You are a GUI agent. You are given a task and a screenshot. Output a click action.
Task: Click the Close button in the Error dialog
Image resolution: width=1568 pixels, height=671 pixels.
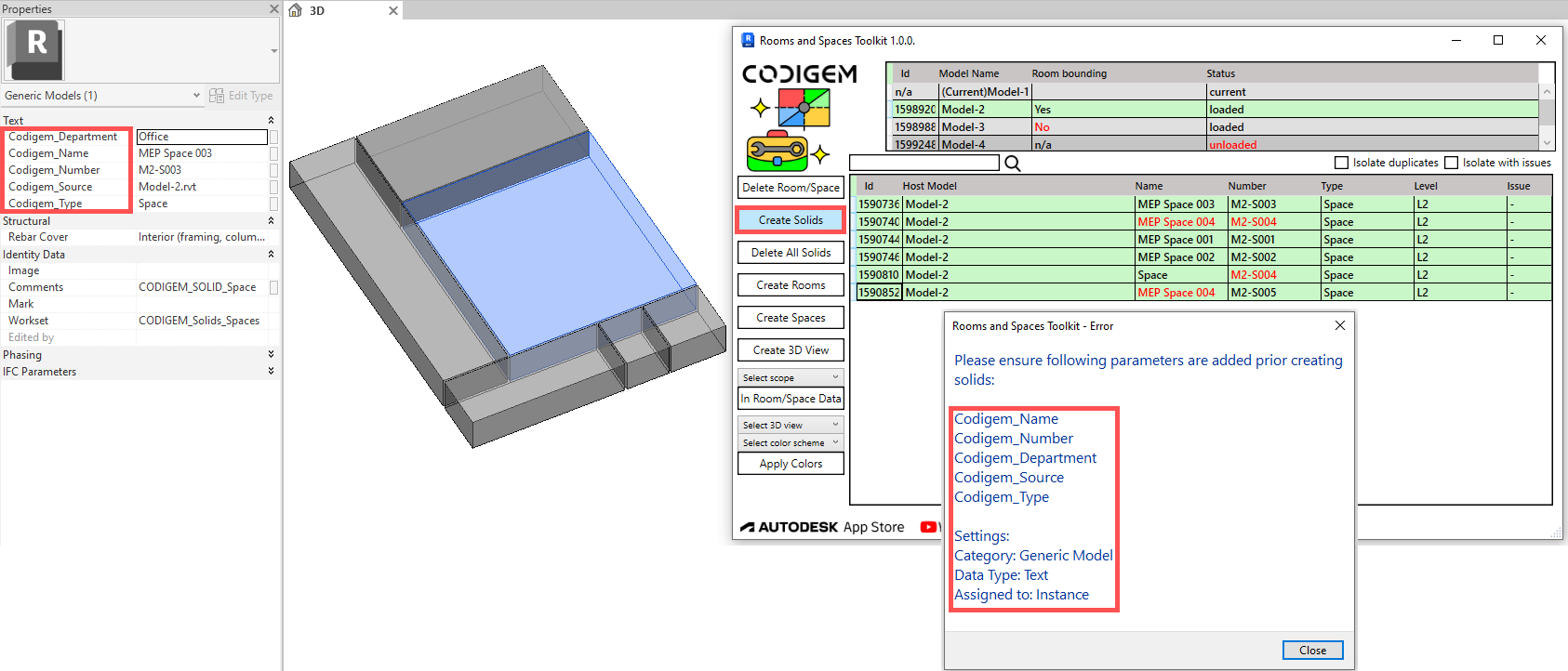point(1313,651)
